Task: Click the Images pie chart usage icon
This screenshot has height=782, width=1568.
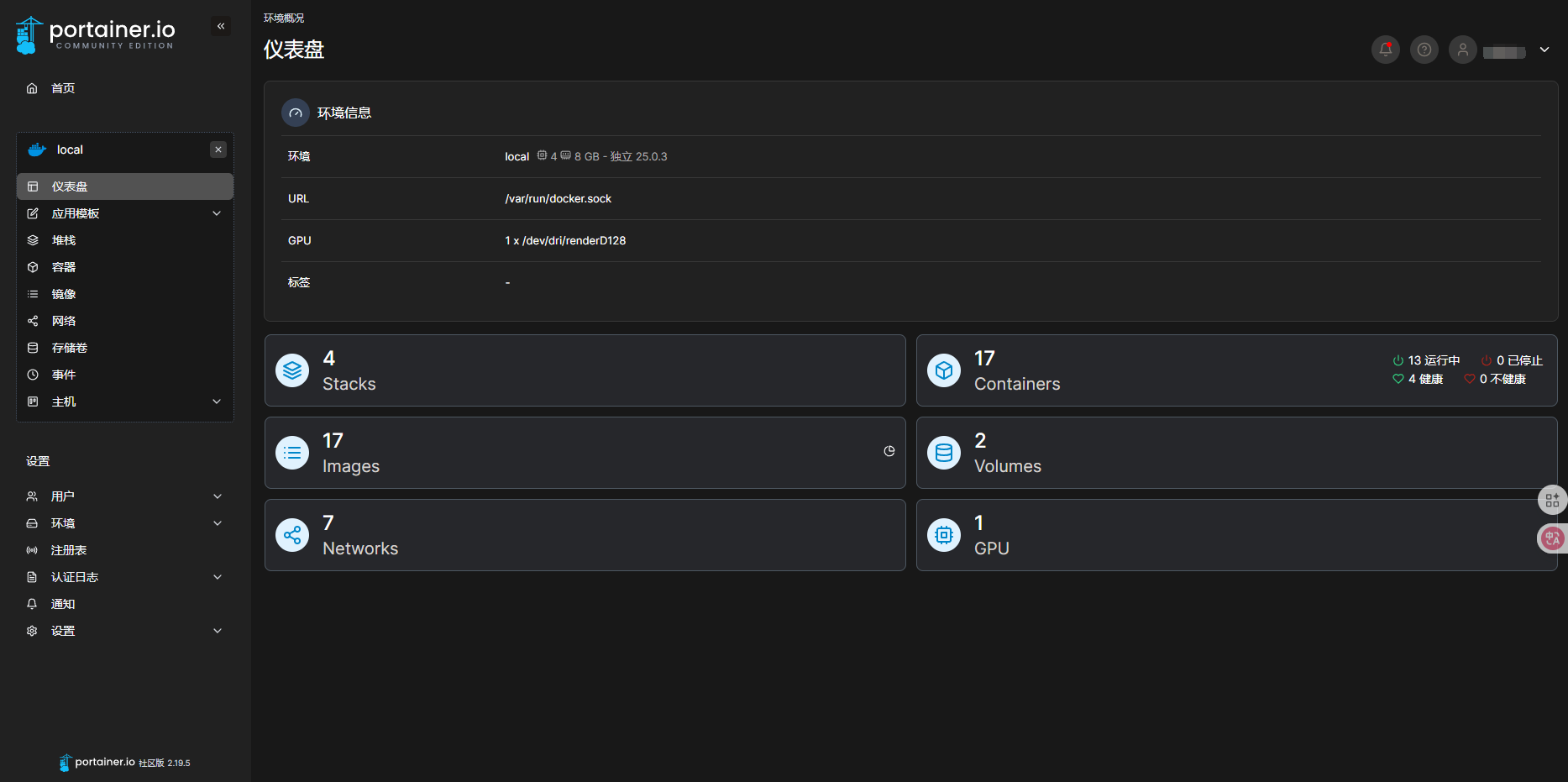Action: 889,451
